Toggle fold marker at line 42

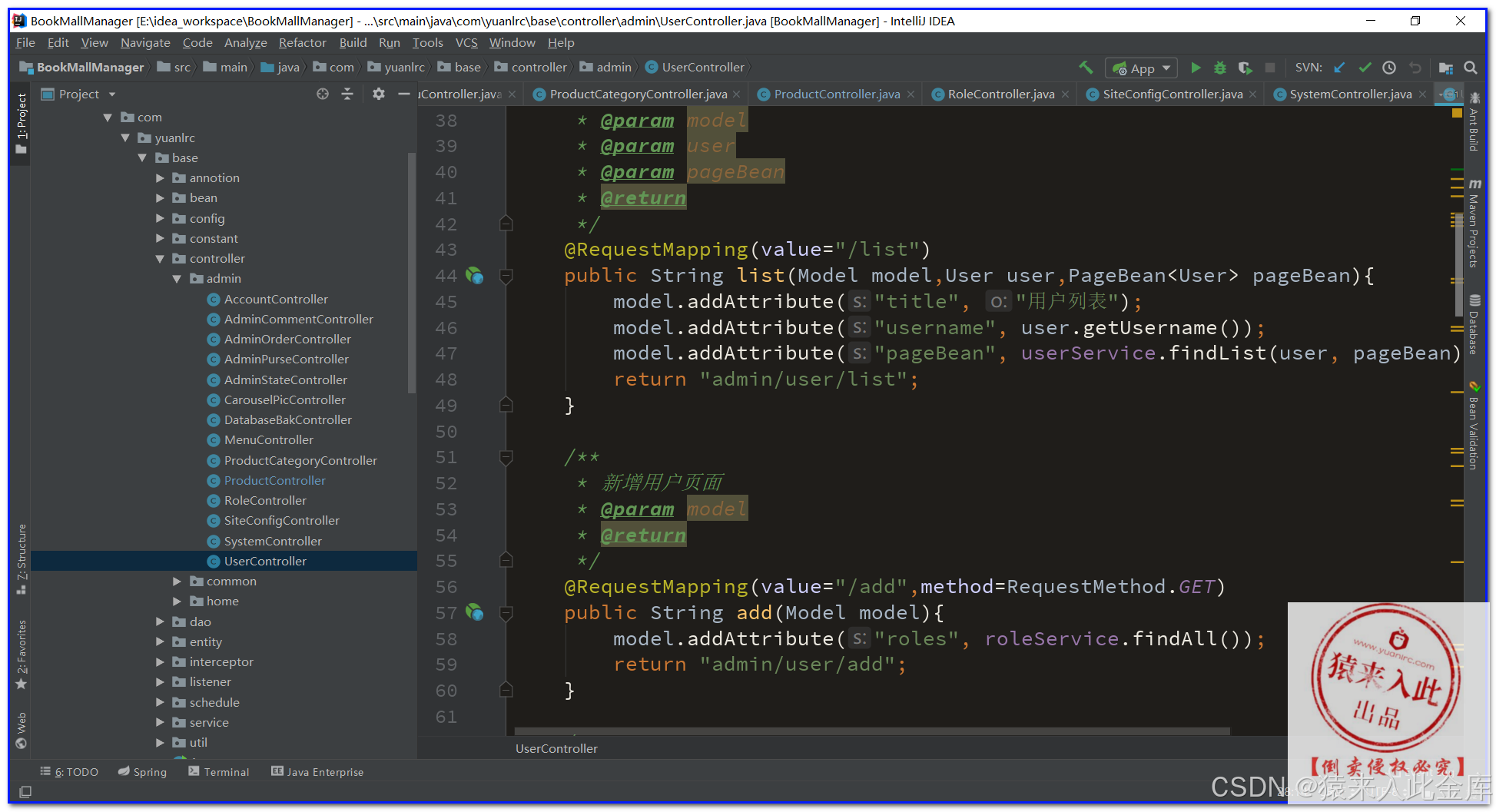click(506, 224)
